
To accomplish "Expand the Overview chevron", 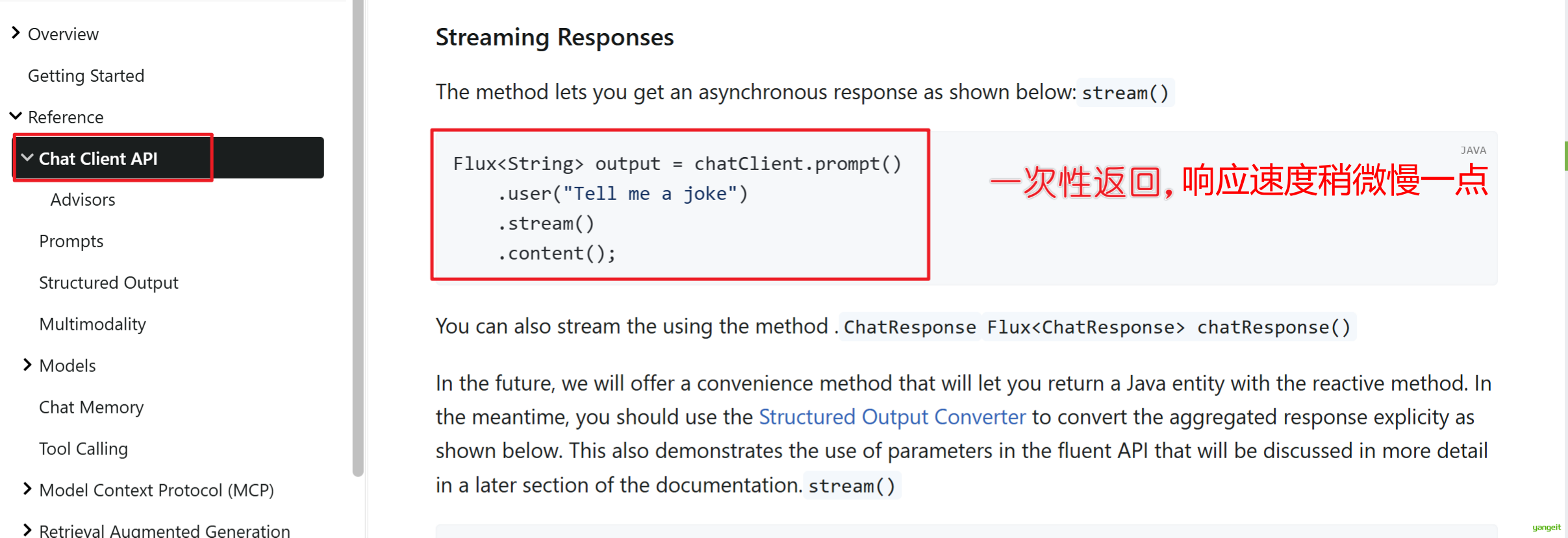I will point(16,33).
